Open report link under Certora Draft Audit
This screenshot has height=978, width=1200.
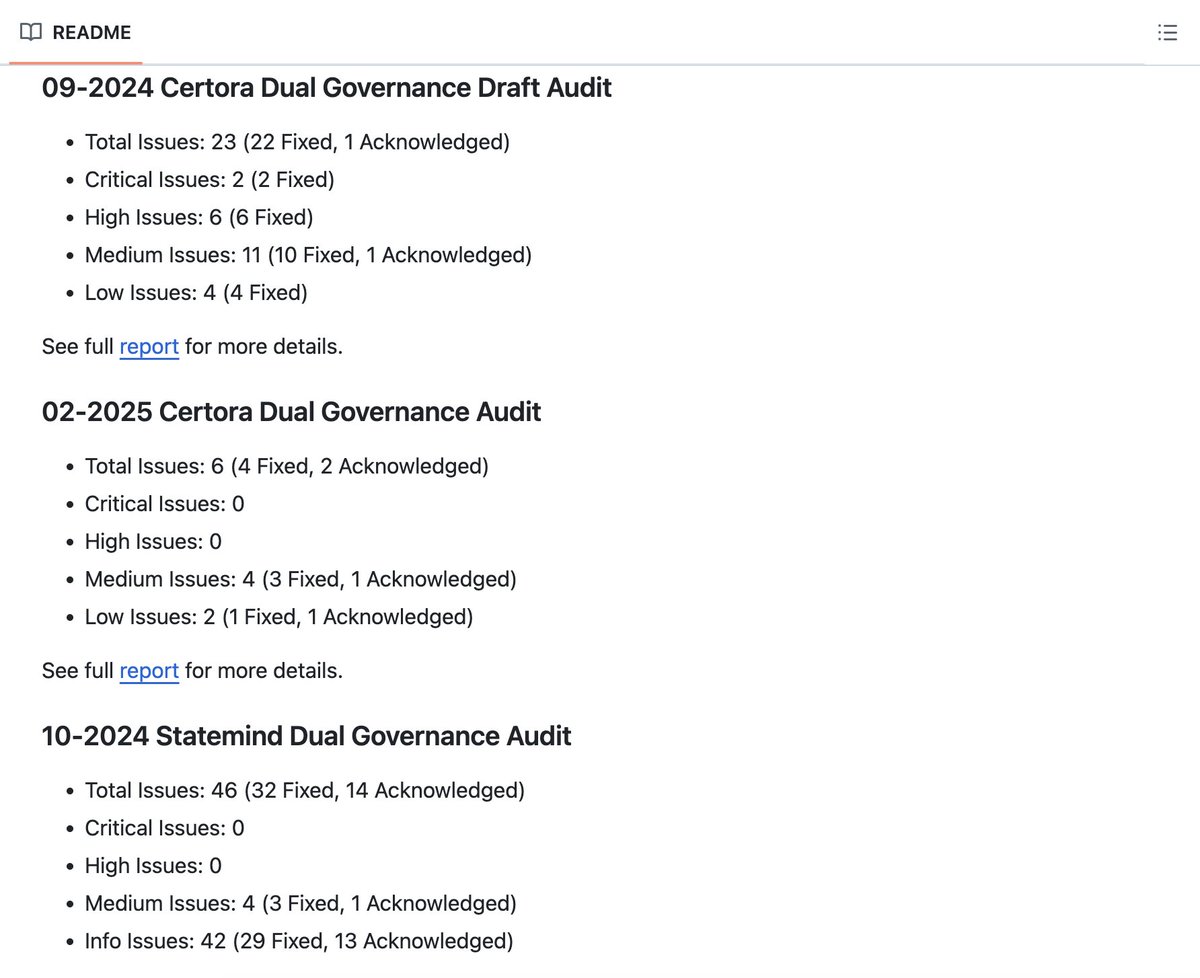point(149,347)
